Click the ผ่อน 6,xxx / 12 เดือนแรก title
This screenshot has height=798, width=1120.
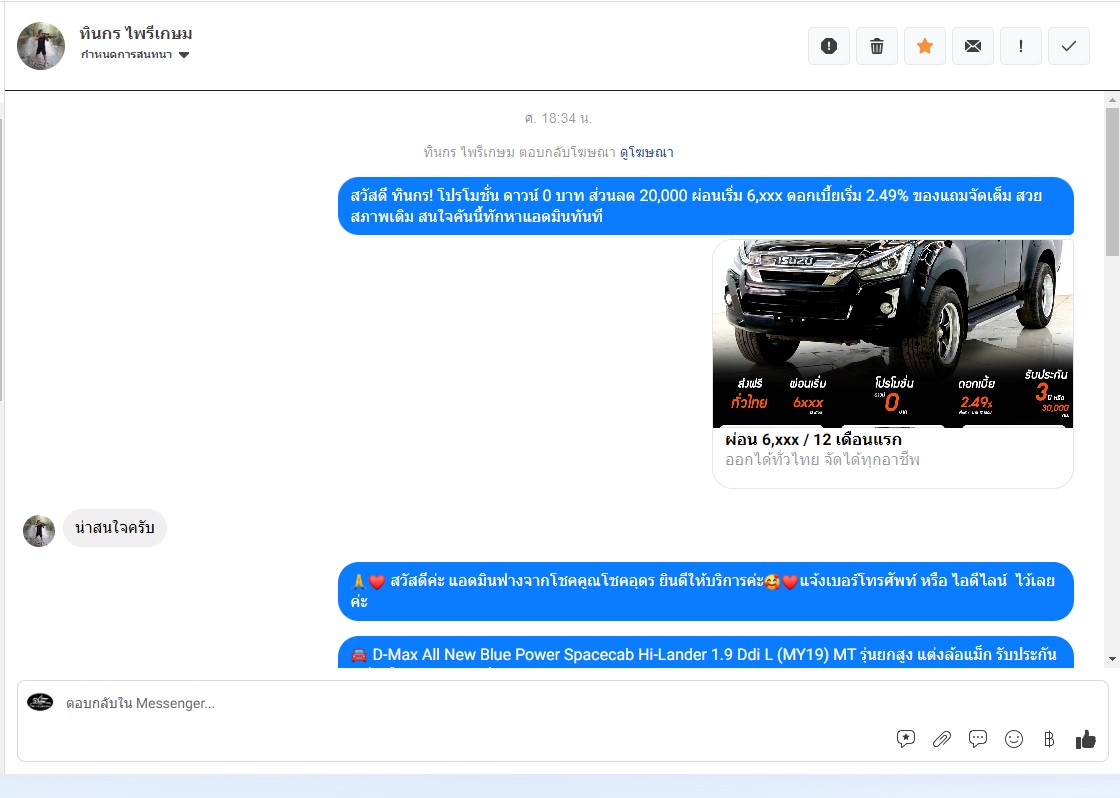pyautogui.click(x=814, y=439)
